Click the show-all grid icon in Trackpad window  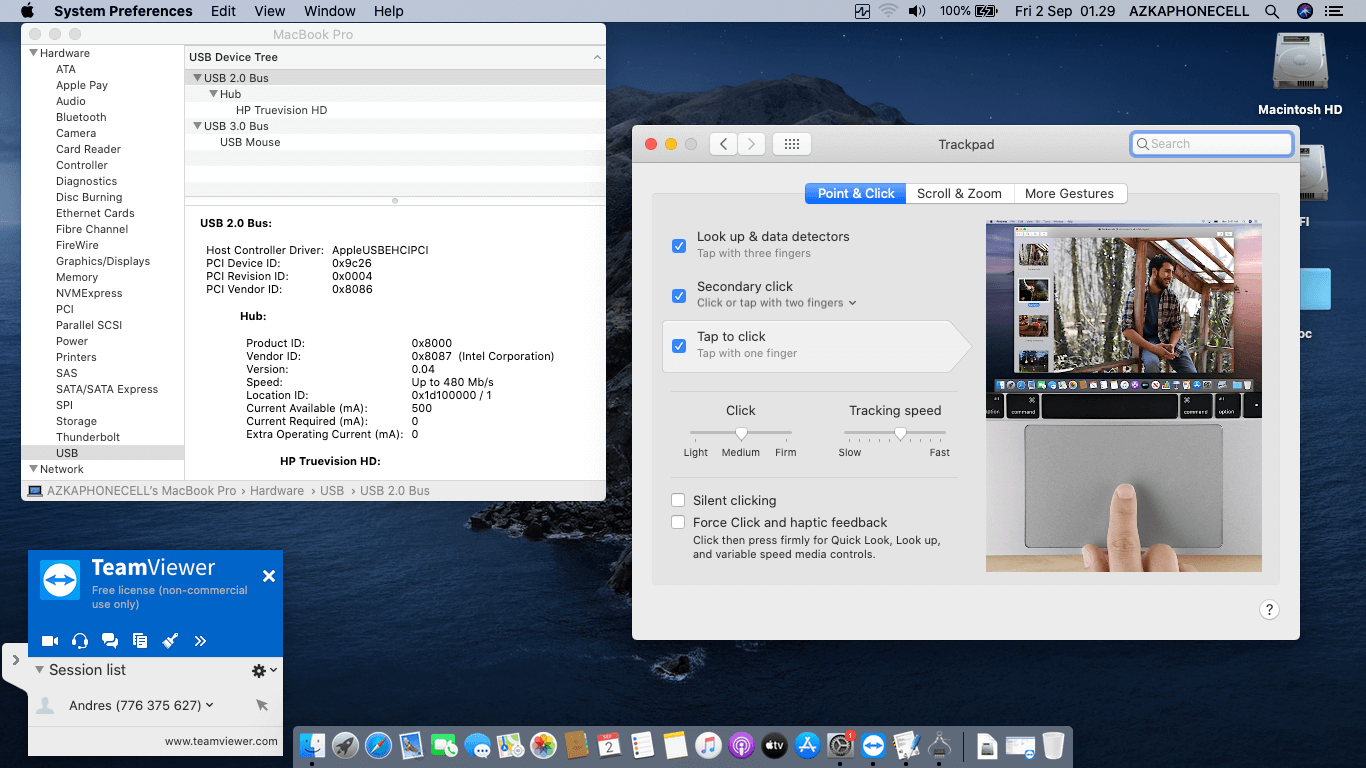coord(791,144)
